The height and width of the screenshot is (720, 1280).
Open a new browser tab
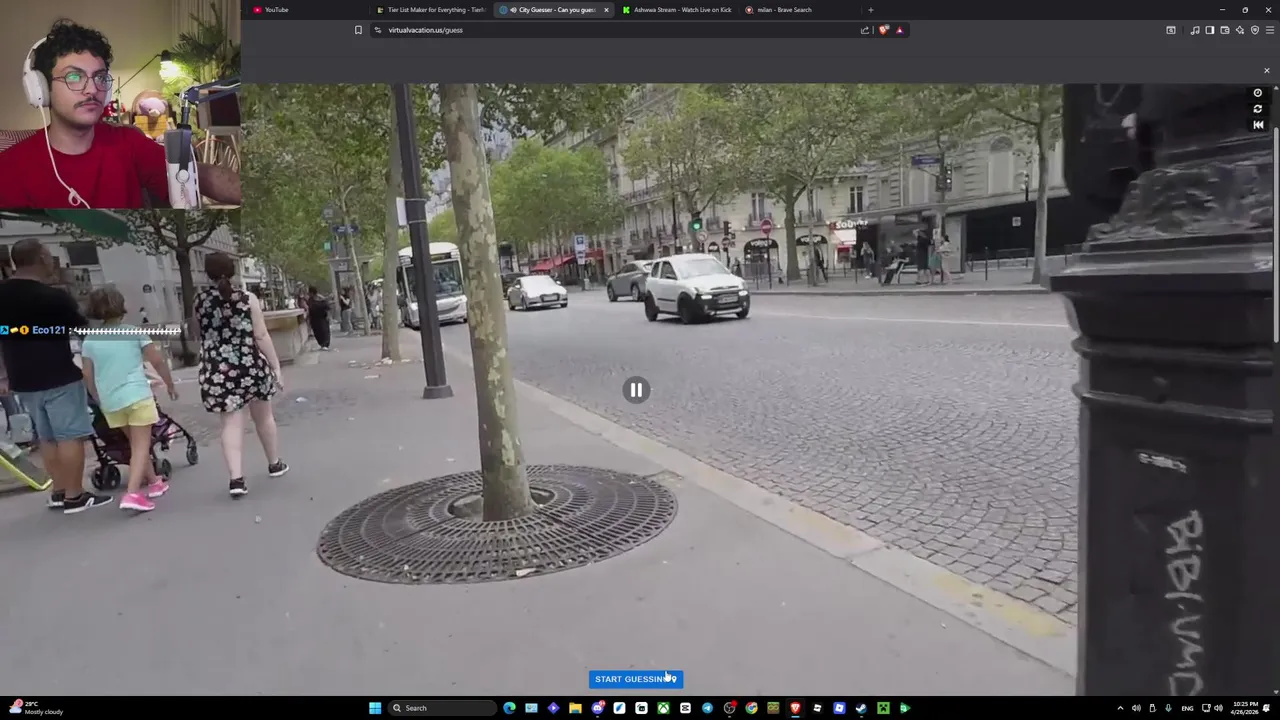point(870,10)
